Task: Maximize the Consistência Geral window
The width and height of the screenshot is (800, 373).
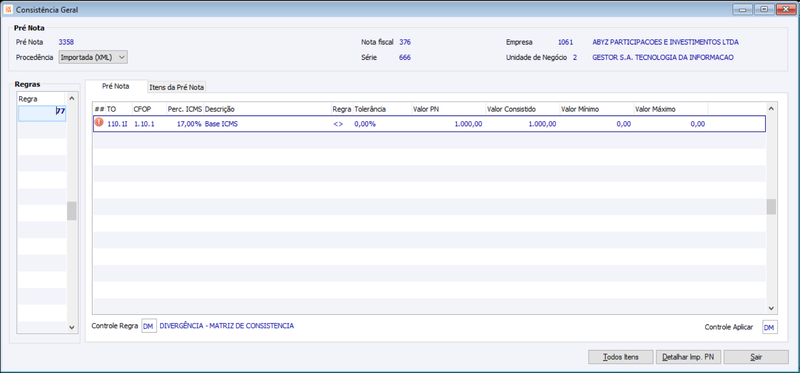Action: coord(764,9)
